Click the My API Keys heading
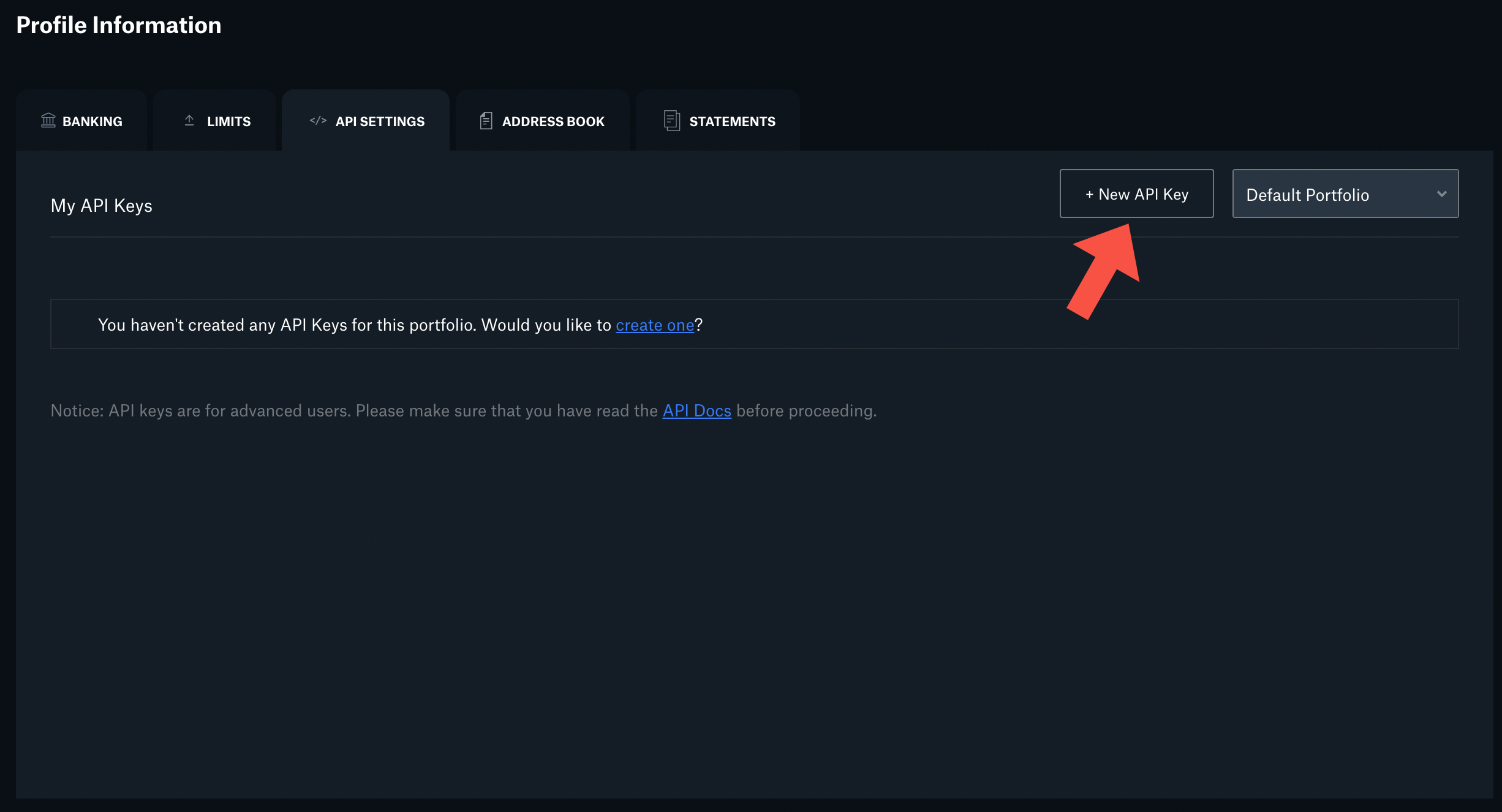 [101, 206]
